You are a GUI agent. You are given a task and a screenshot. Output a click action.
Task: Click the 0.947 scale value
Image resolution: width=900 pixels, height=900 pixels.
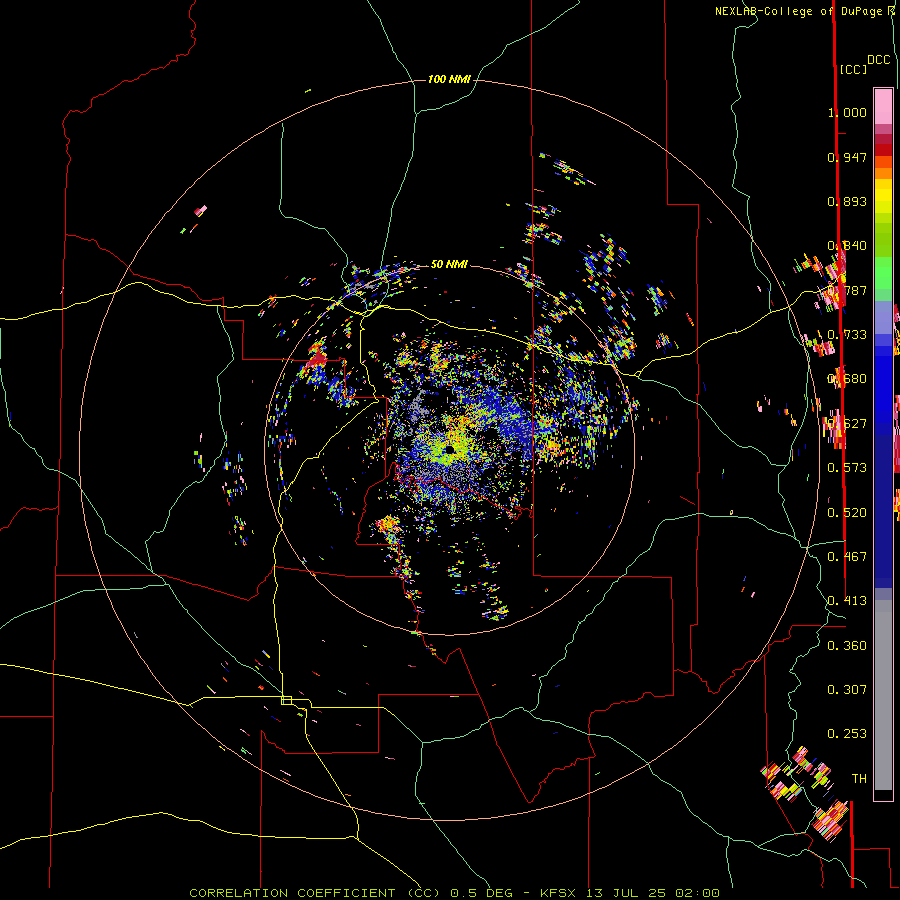coord(847,157)
